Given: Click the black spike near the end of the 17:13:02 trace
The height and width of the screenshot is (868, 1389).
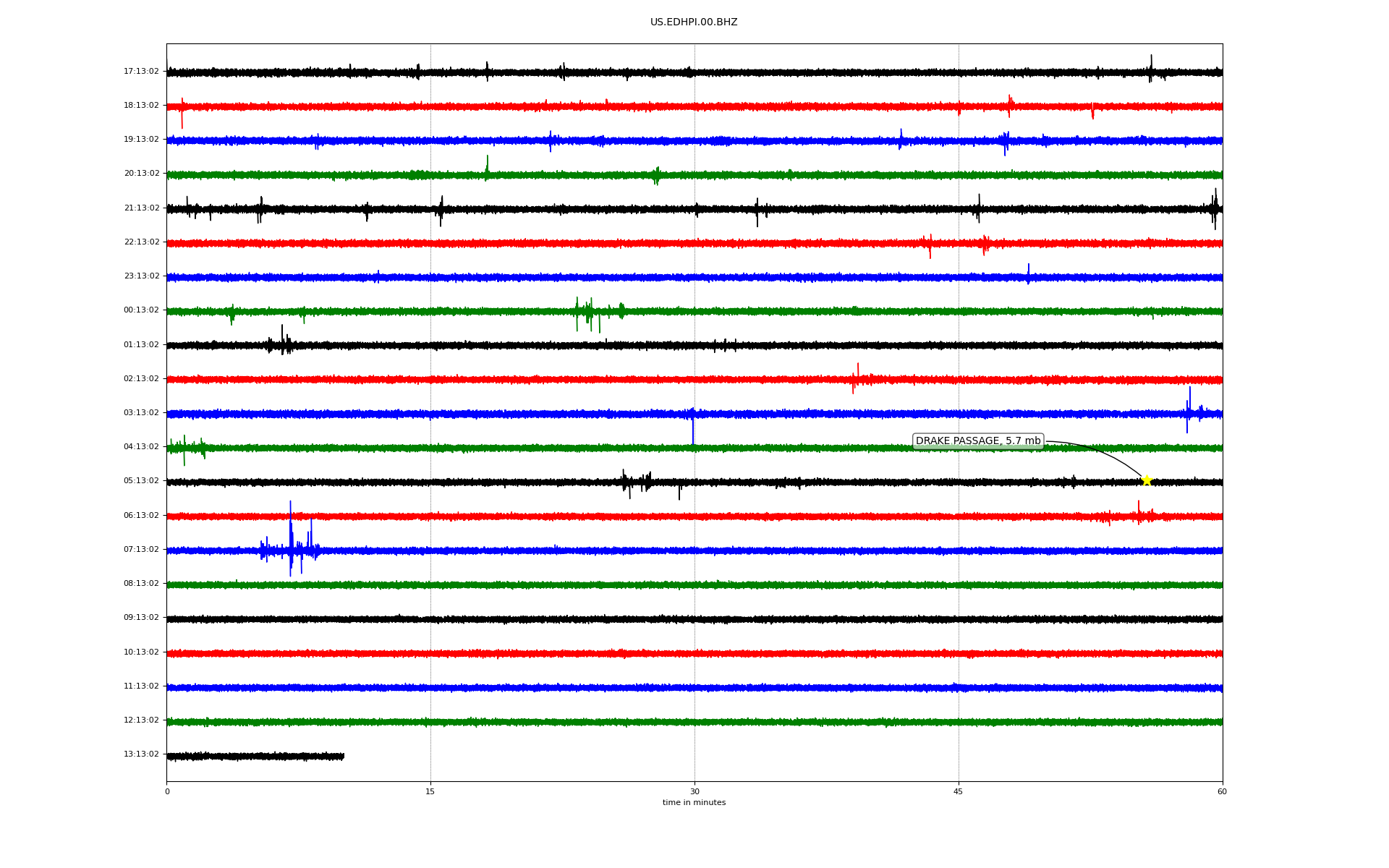Looking at the screenshot, I should point(1151,69).
